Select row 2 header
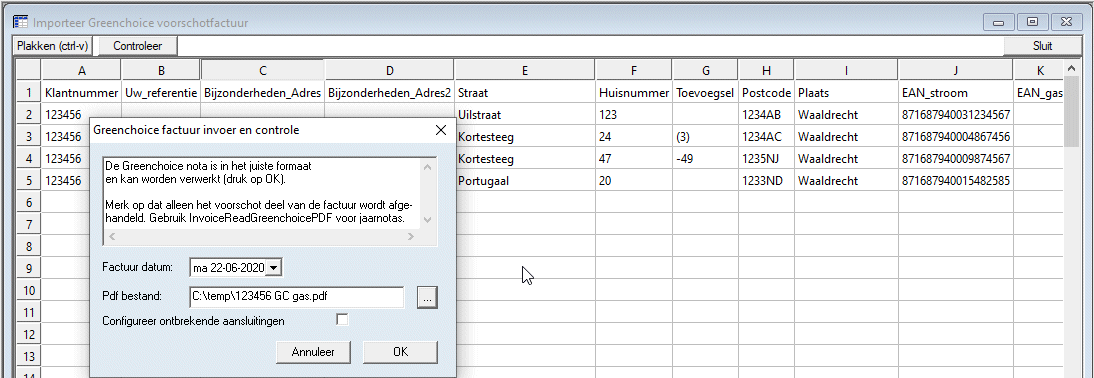Screen dimensions: 1094x378 [29, 114]
